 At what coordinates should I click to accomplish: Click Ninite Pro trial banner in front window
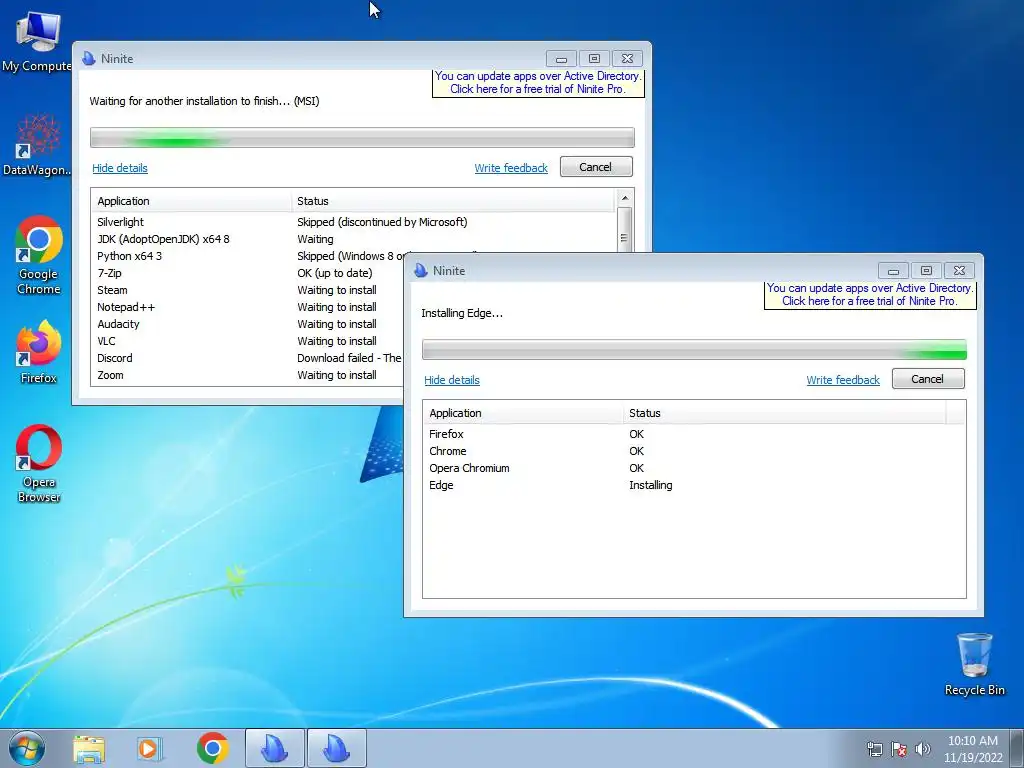[870, 295]
